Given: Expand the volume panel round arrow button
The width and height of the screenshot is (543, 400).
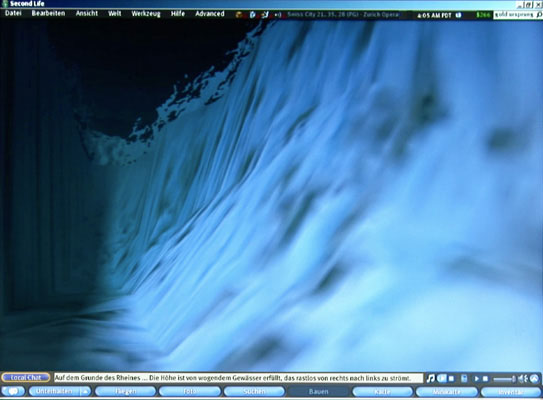Looking at the screenshot, I should point(534,379).
